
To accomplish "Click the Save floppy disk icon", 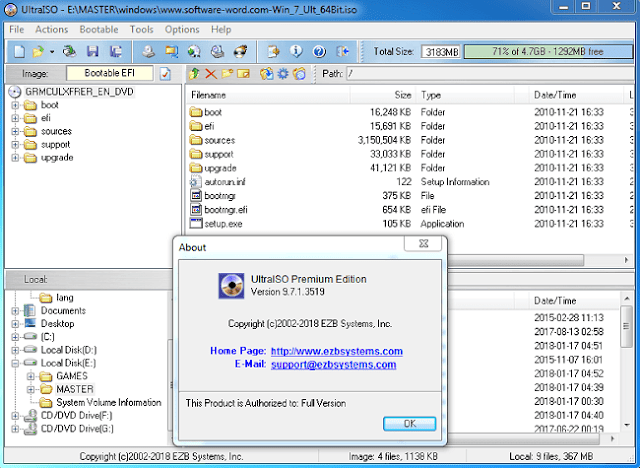I will pos(93,51).
